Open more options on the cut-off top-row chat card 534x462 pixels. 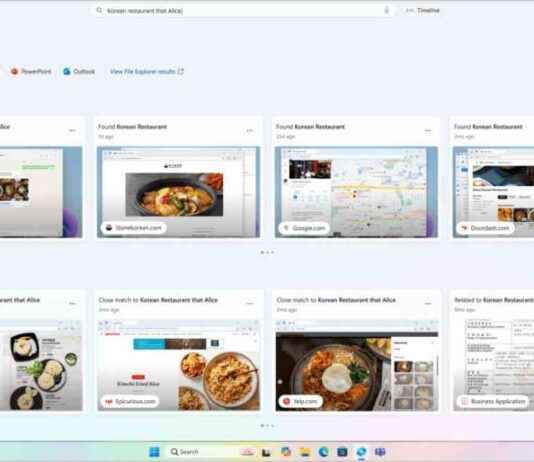click(72, 130)
